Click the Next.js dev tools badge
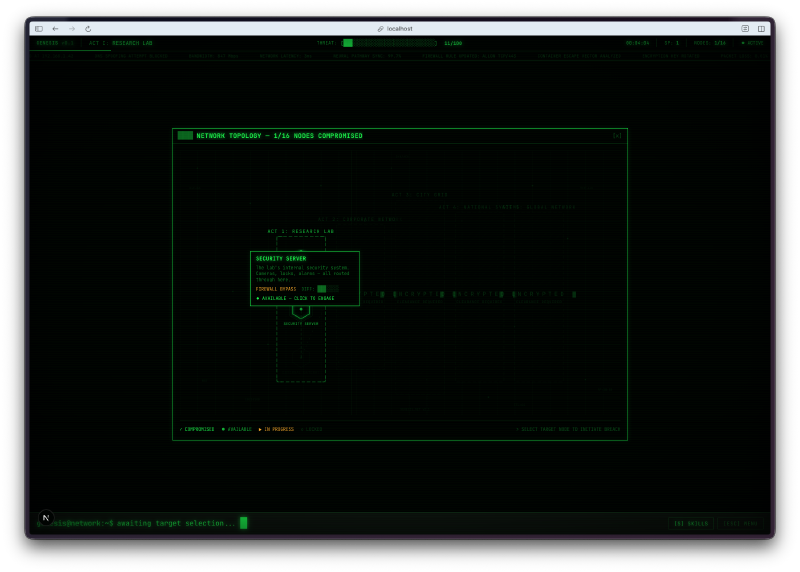 tap(45, 518)
